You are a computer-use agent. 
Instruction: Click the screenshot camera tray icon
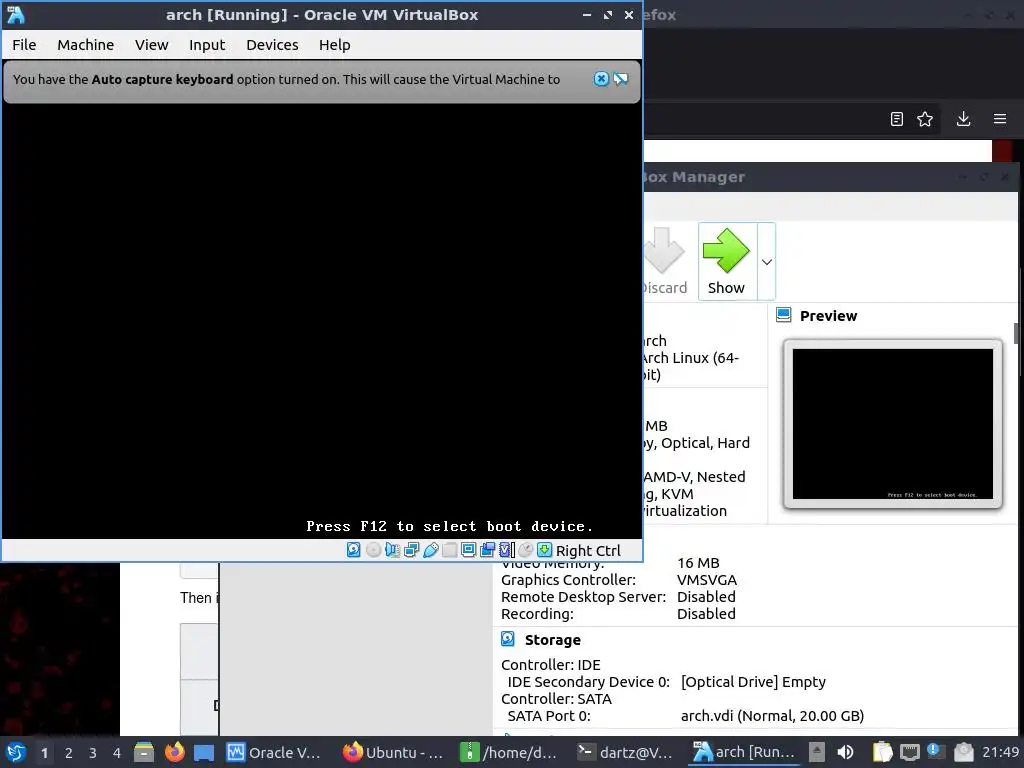(x=963, y=752)
